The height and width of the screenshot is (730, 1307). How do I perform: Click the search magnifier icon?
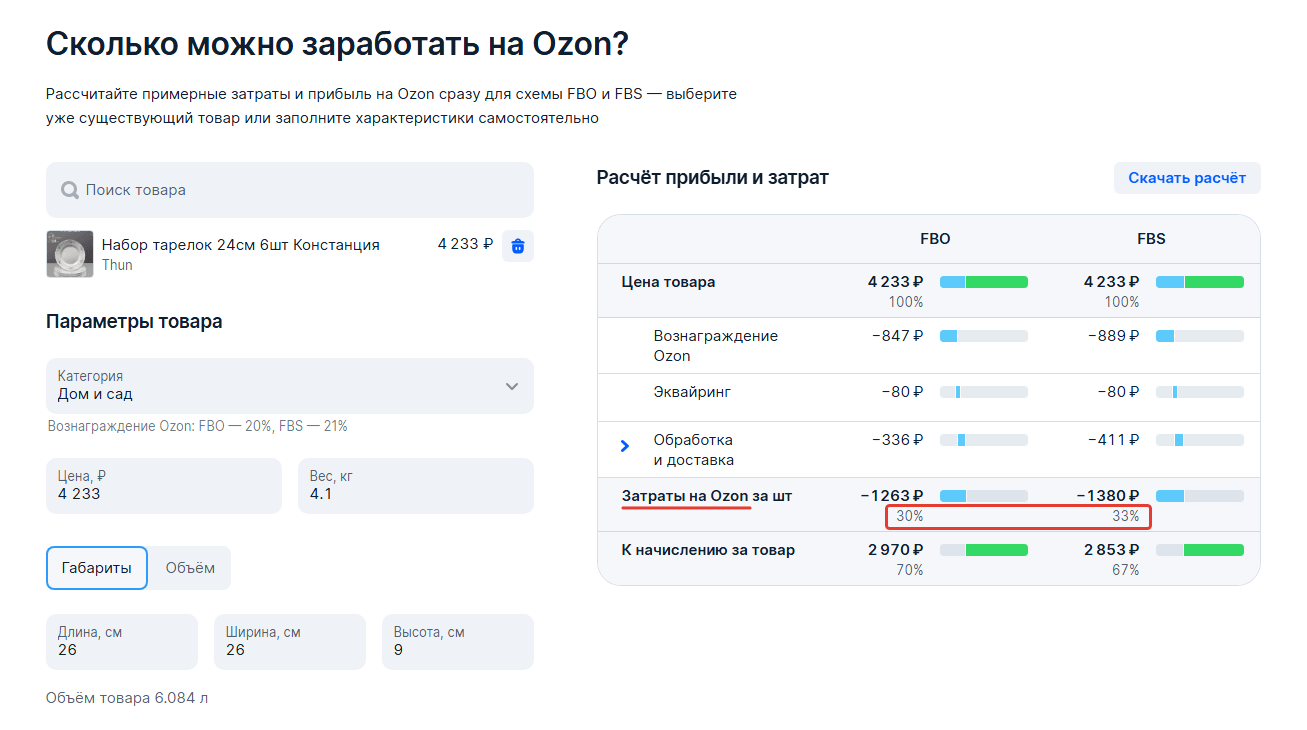pos(70,190)
